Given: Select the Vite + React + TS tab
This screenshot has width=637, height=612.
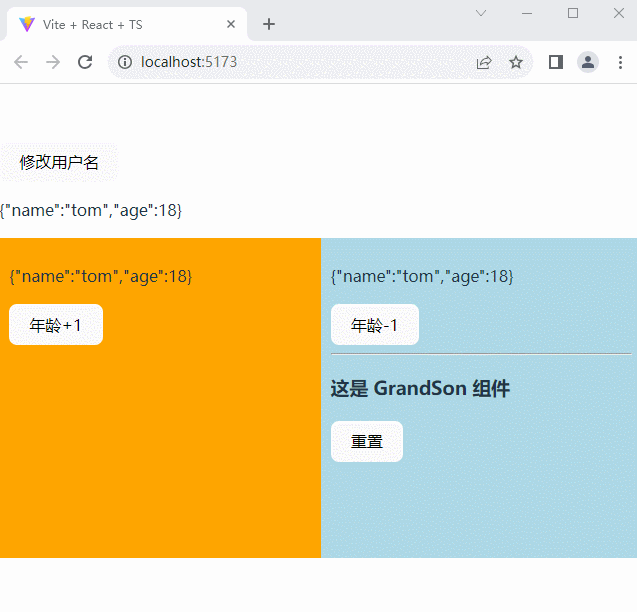Looking at the screenshot, I should [x=110, y=25].
